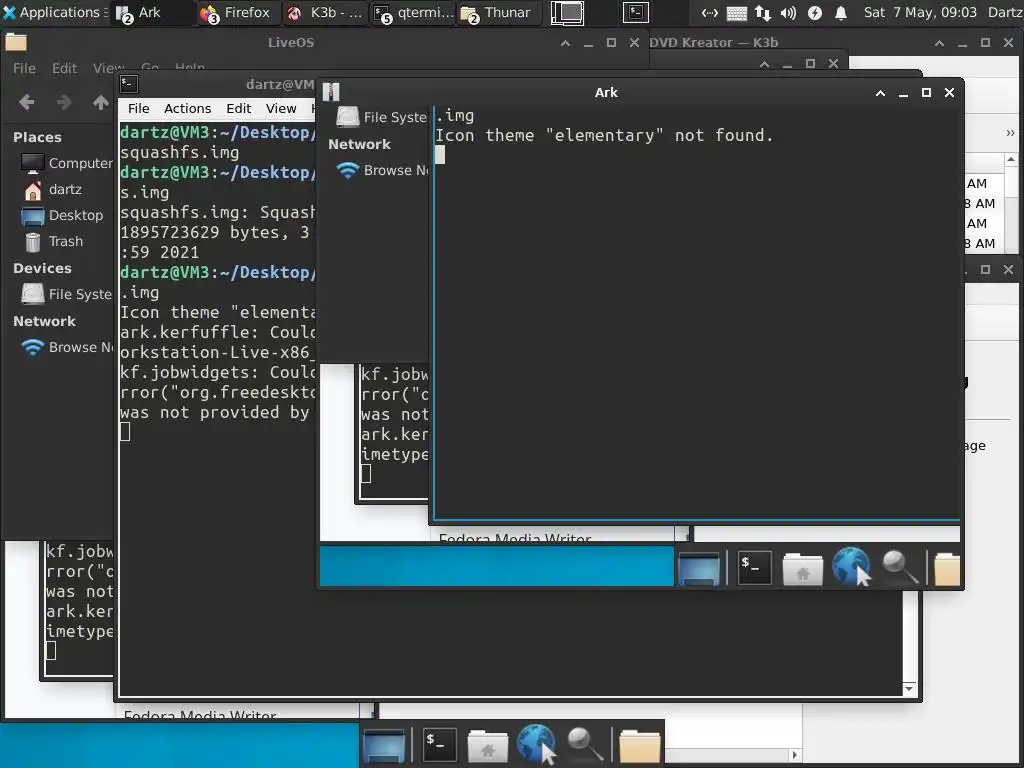Roll up the Ark window with caret button
This screenshot has width=1024, height=768.
(880, 93)
